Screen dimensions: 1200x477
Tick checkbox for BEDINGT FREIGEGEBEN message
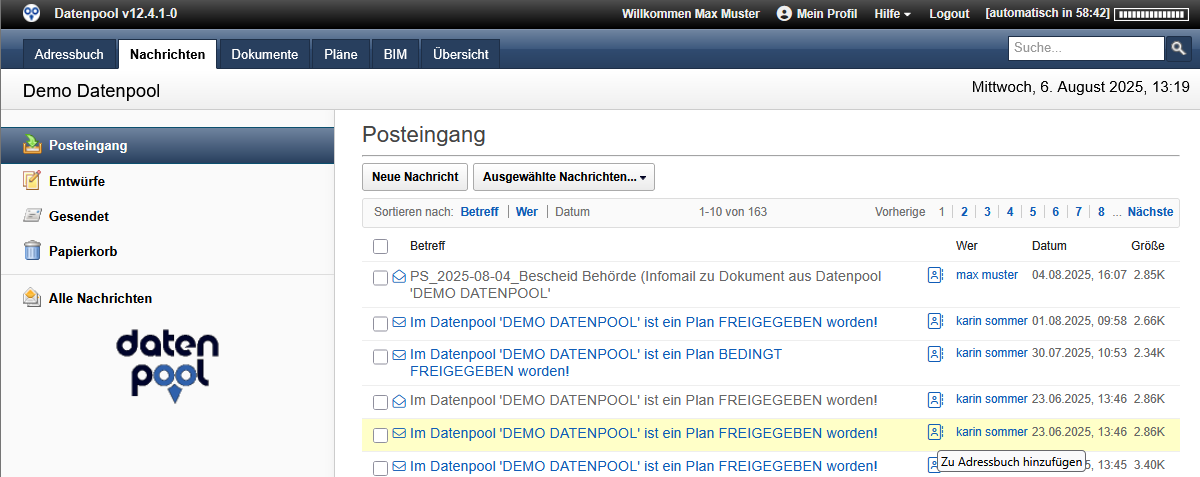coord(380,357)
